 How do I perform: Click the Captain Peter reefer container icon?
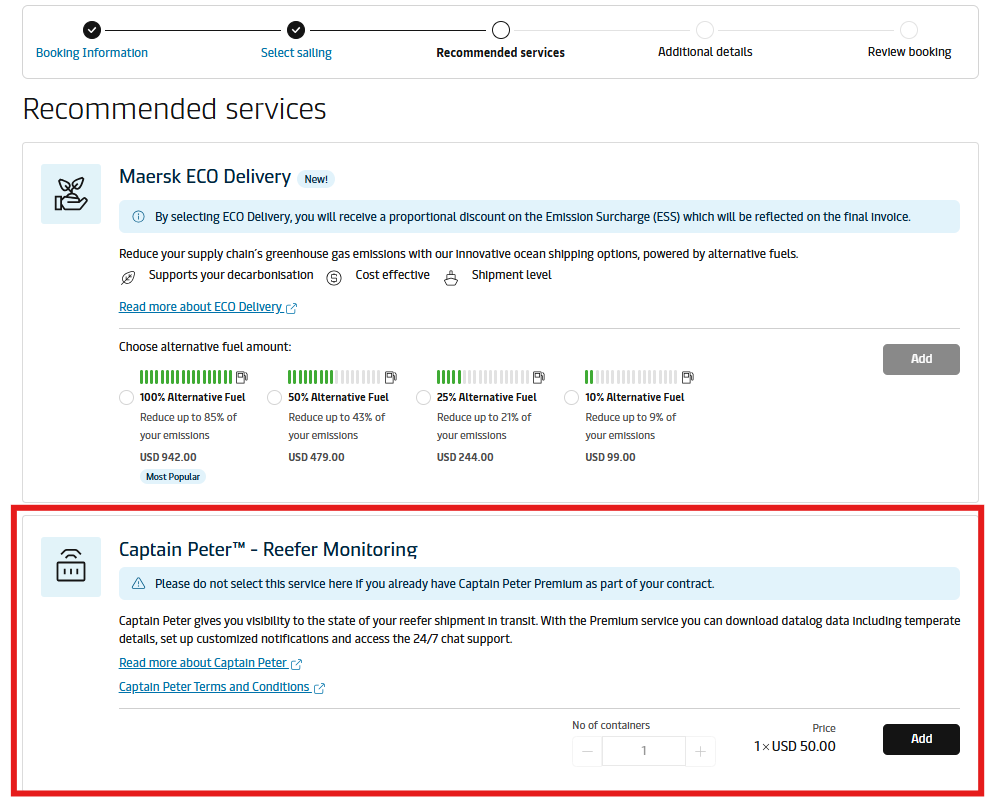pyautogui.click(x=71, y=567)
